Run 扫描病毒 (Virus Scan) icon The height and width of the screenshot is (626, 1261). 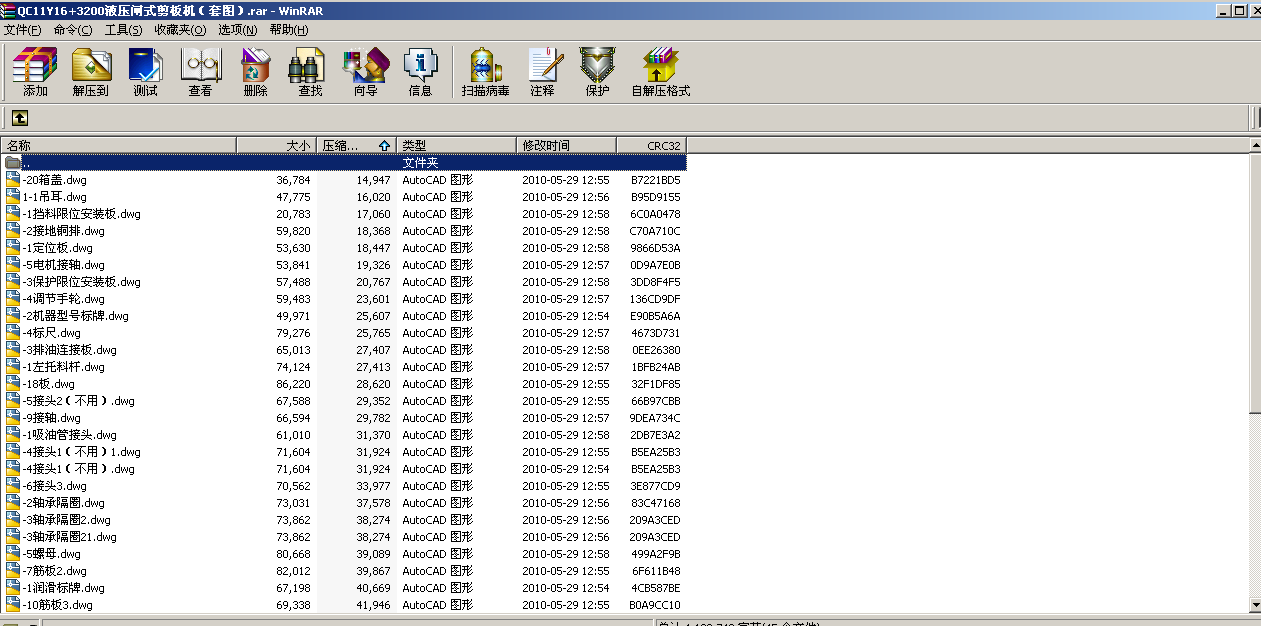click(486, 72)
